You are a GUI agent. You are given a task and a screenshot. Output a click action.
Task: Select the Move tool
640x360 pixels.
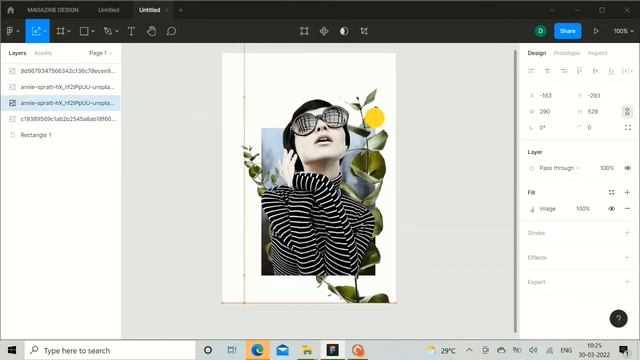[36, 31]
